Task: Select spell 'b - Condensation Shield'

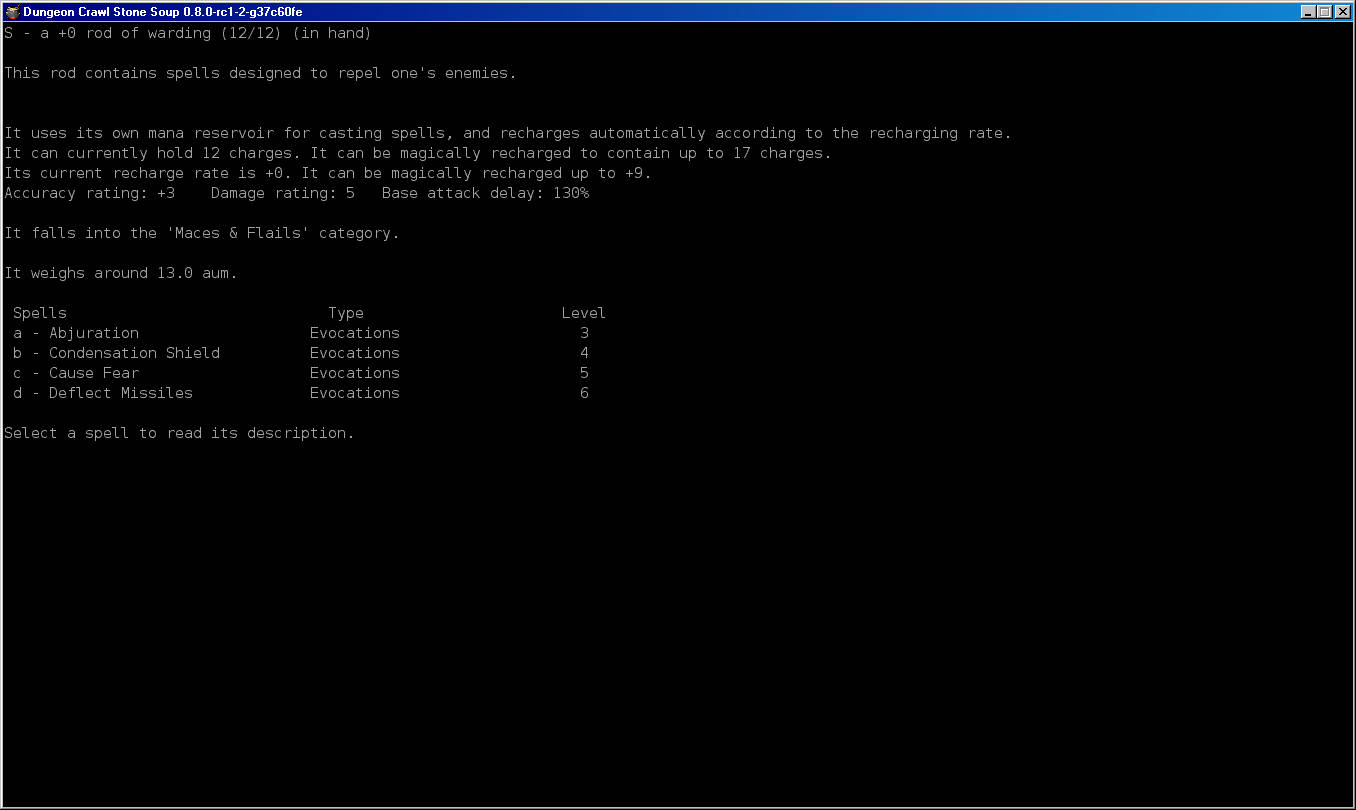Action: 117,353
